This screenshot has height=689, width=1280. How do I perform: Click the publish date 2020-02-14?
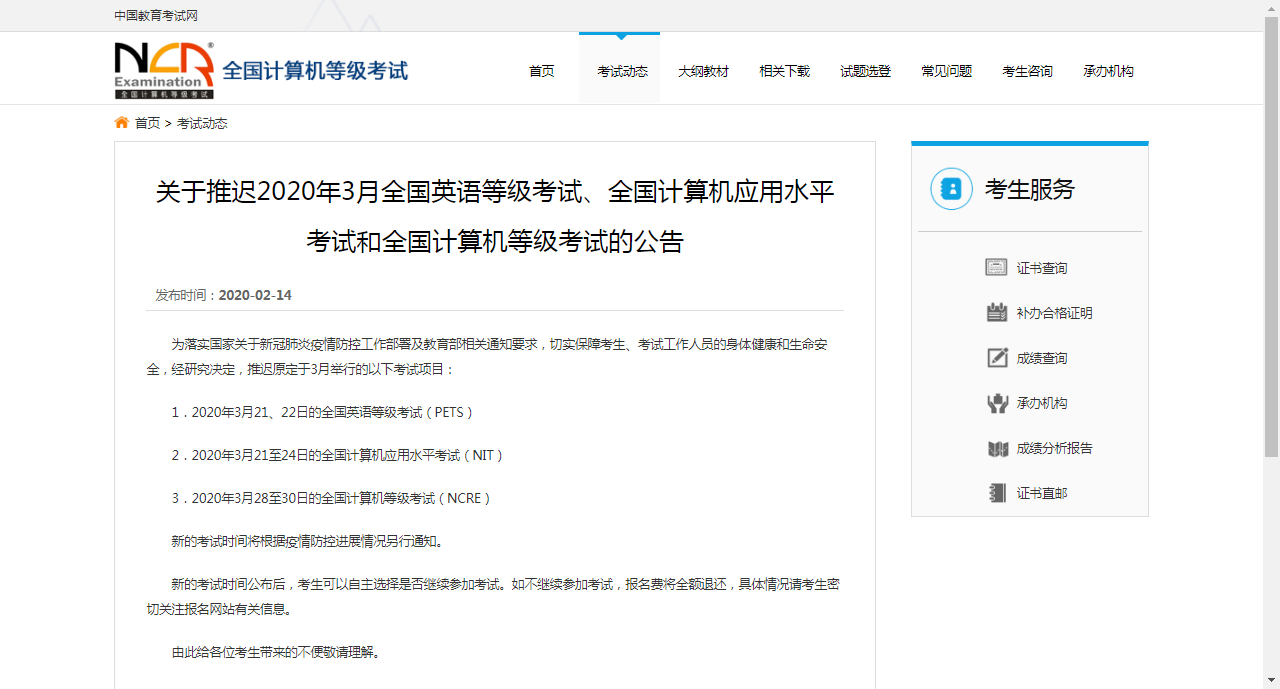pos(255,295)
